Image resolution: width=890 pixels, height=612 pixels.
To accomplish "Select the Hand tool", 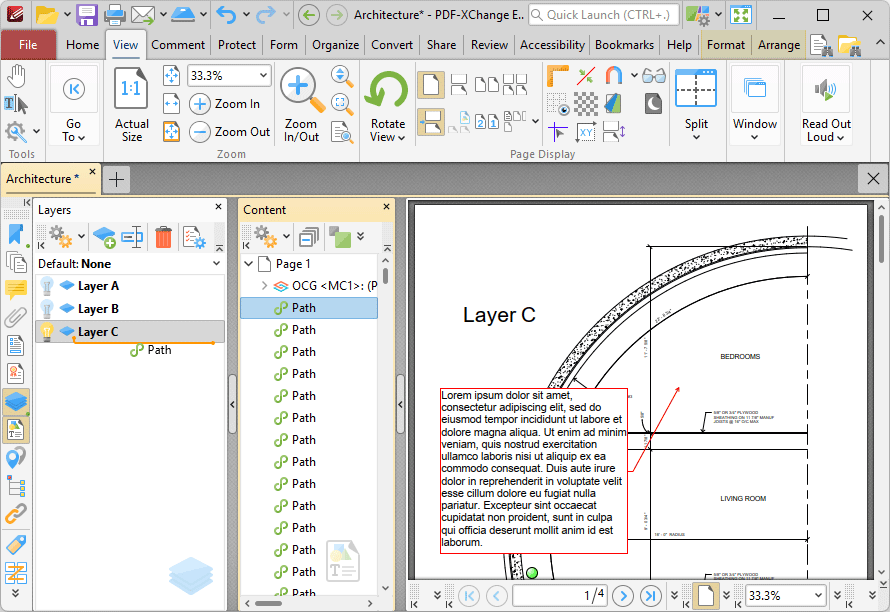I will [x=17, y=76].
